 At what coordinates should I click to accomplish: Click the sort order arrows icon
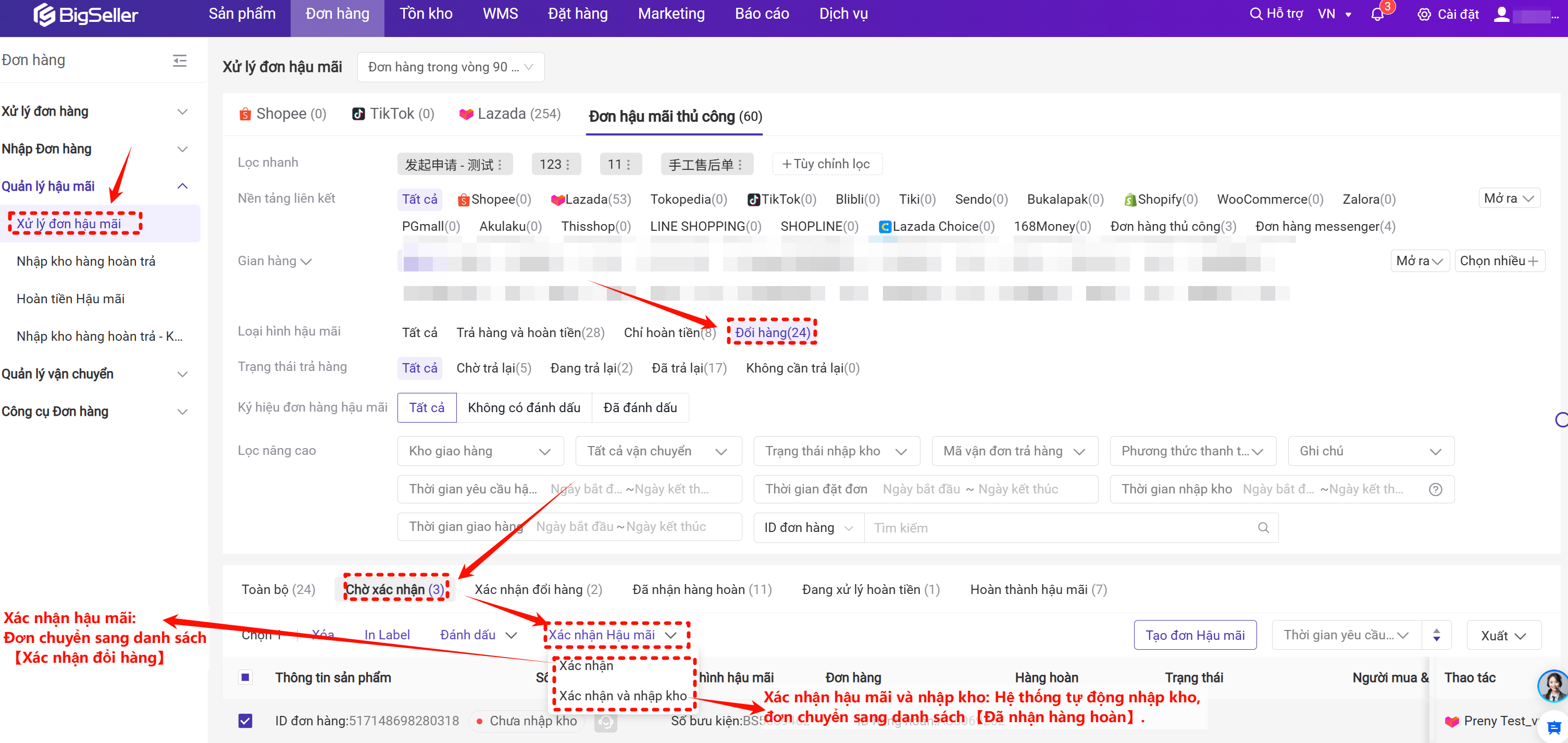point(1436,635)
